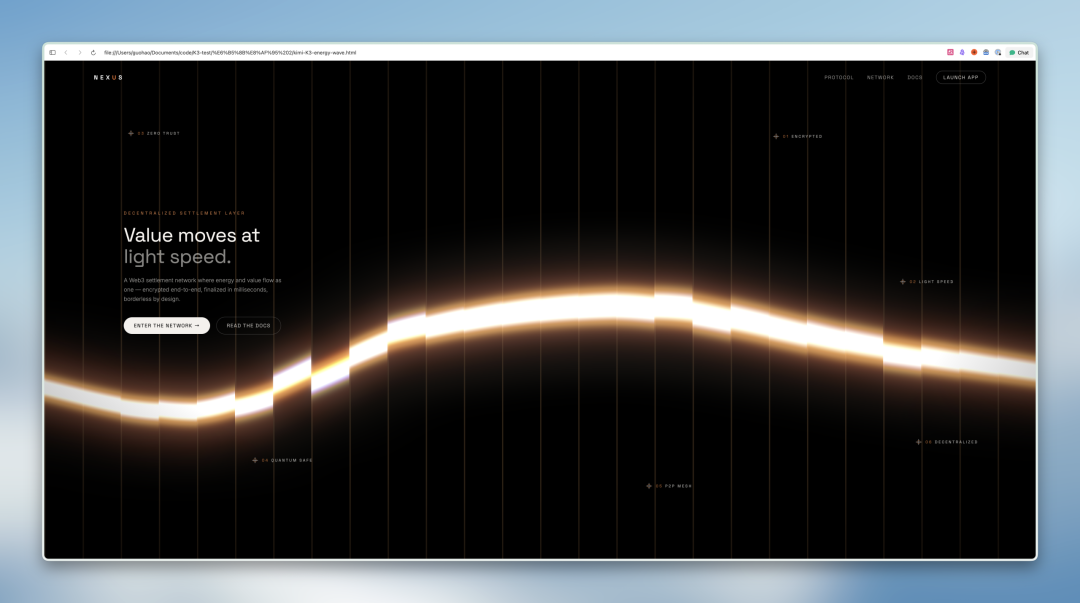Click the extension icon left of Chat
Screen dimensions: 1080x603
click(998, 52)
